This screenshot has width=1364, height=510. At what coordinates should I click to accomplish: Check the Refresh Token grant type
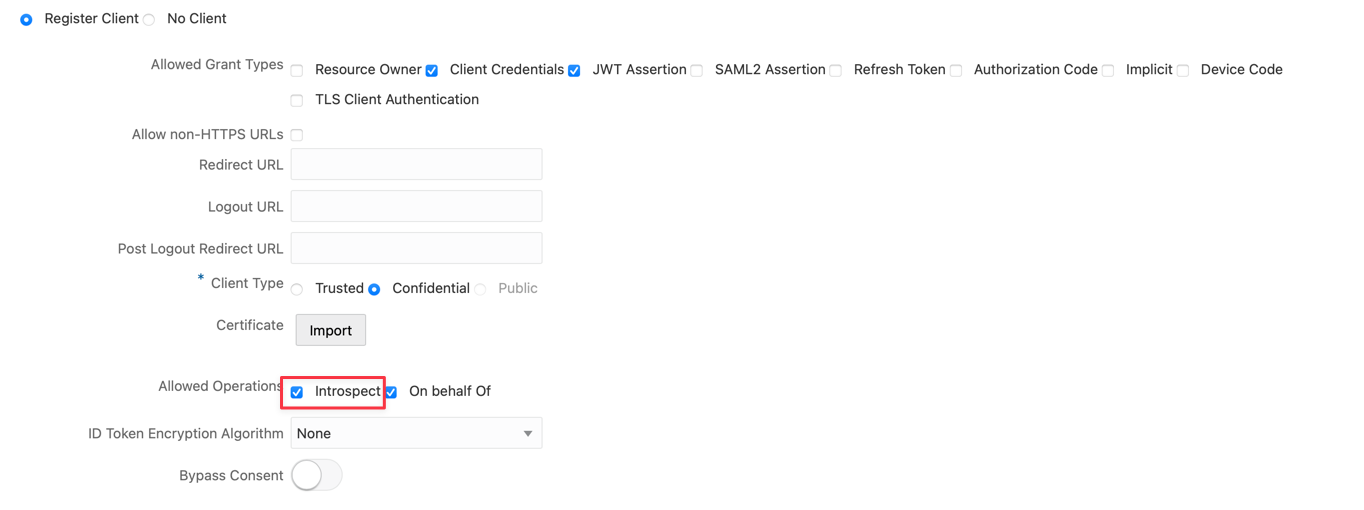click(836, 71)
